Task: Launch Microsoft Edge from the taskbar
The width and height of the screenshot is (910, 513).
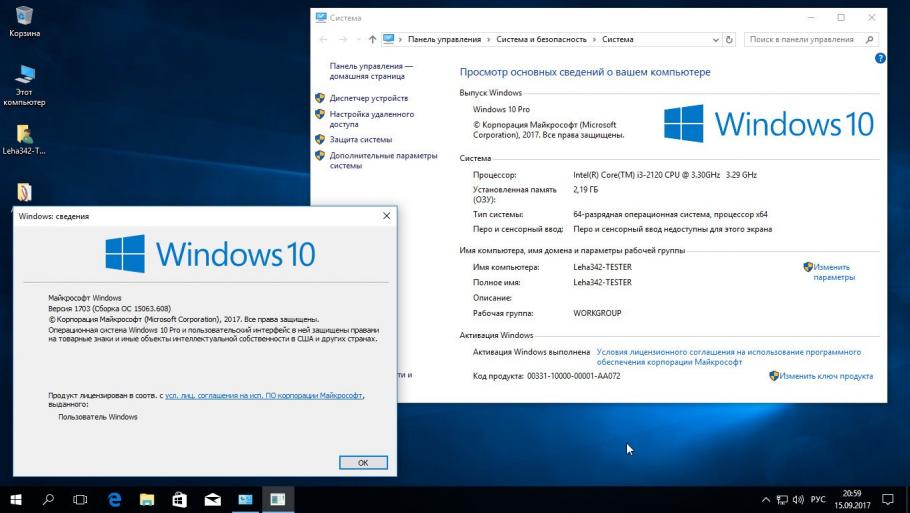Action: pos(114,500)
